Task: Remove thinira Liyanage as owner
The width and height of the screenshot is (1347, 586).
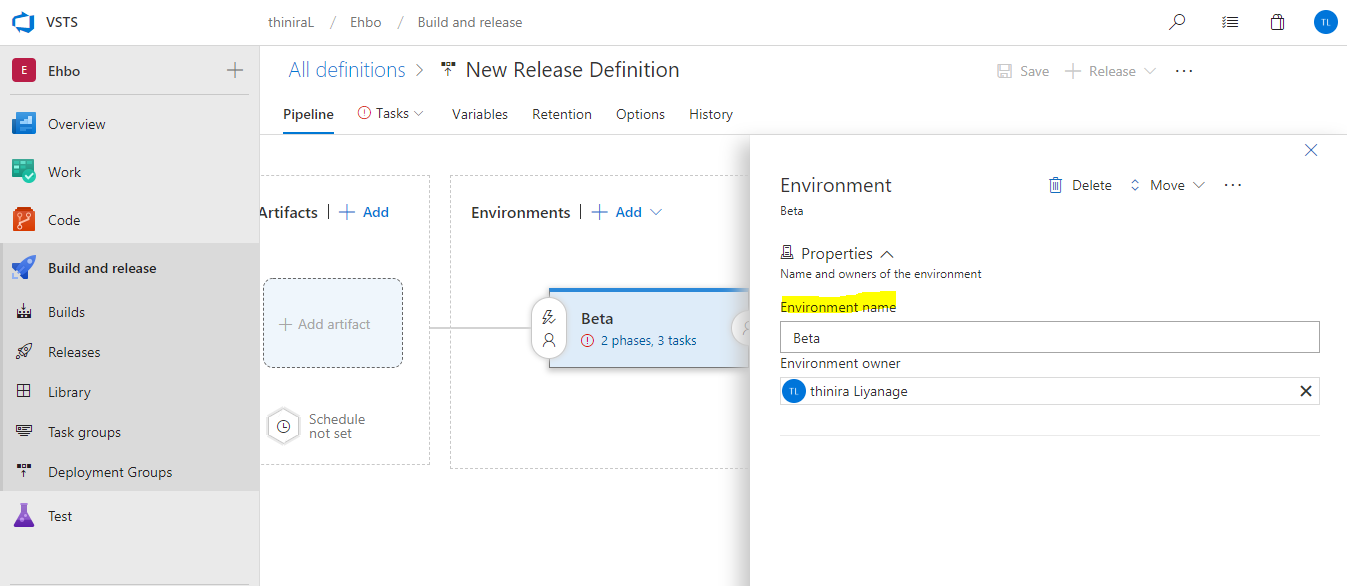Action: coord(1305,391)
